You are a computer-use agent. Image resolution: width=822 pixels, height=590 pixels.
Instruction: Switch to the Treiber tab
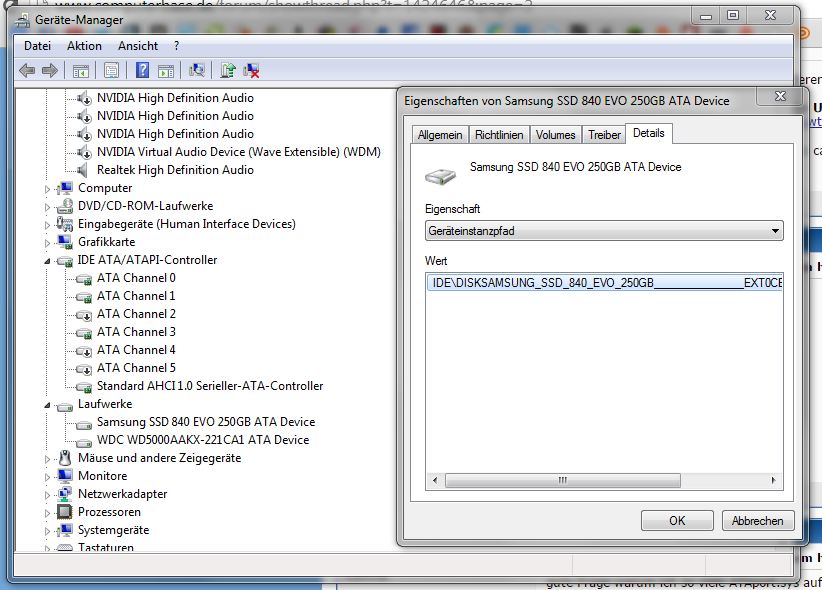[x=604, y=135]
